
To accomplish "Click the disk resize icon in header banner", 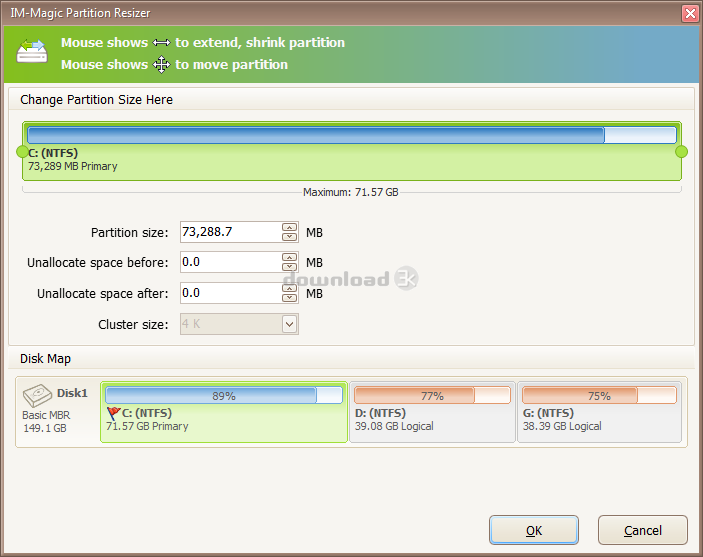I will [x=31, y=51].
